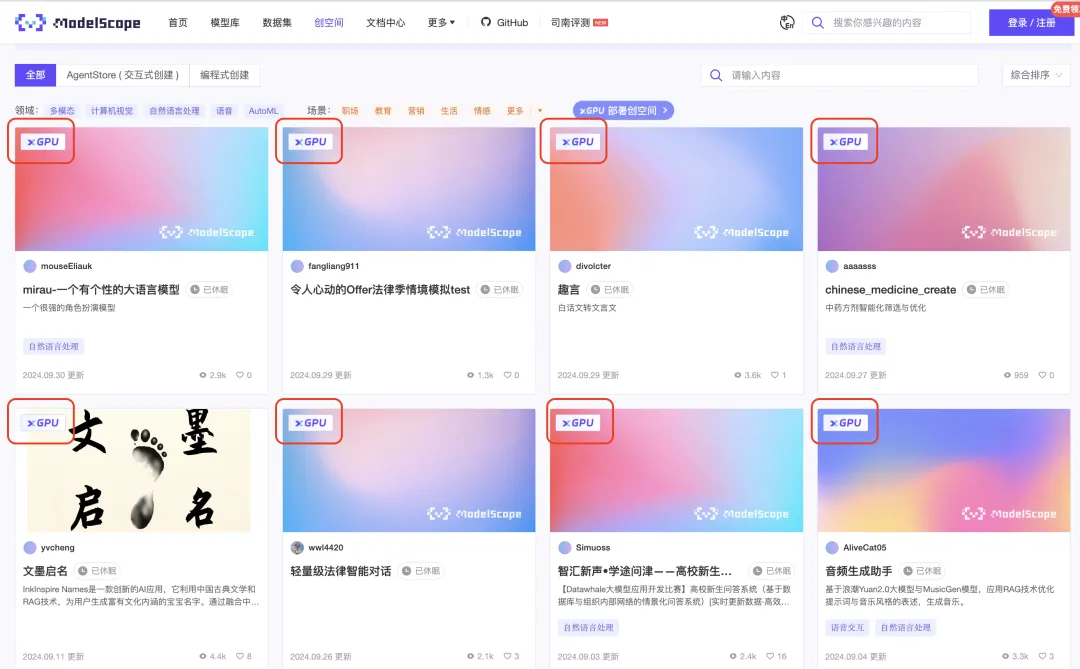Click the 登录/注册 button
The height and width of the screenshot is (669, 1080).
[x=1031, y=22]
